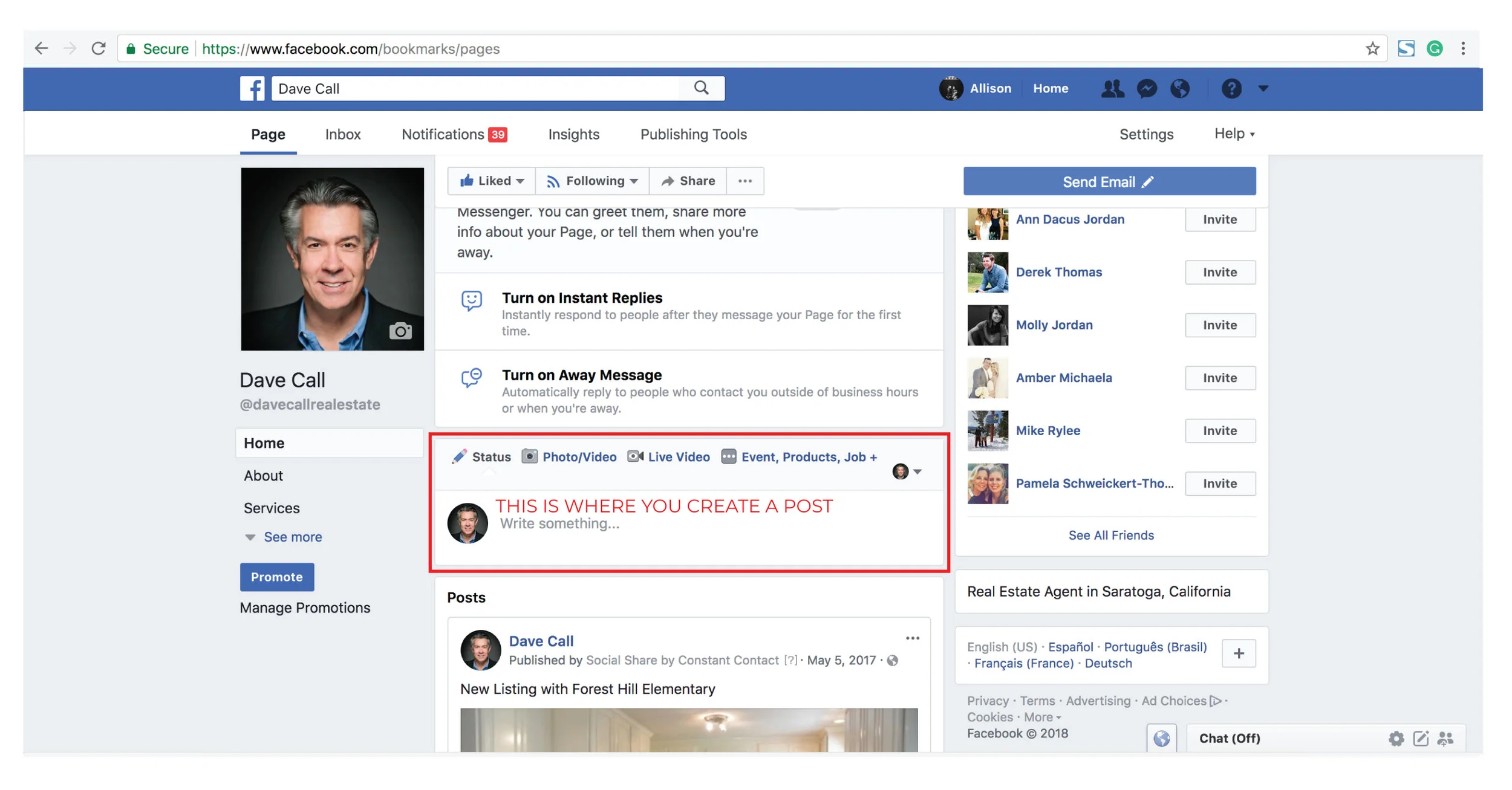The image size is (1512, 790).
Task: Invite Ann Dacus Jordan
Action: [x=1220, y=219]
